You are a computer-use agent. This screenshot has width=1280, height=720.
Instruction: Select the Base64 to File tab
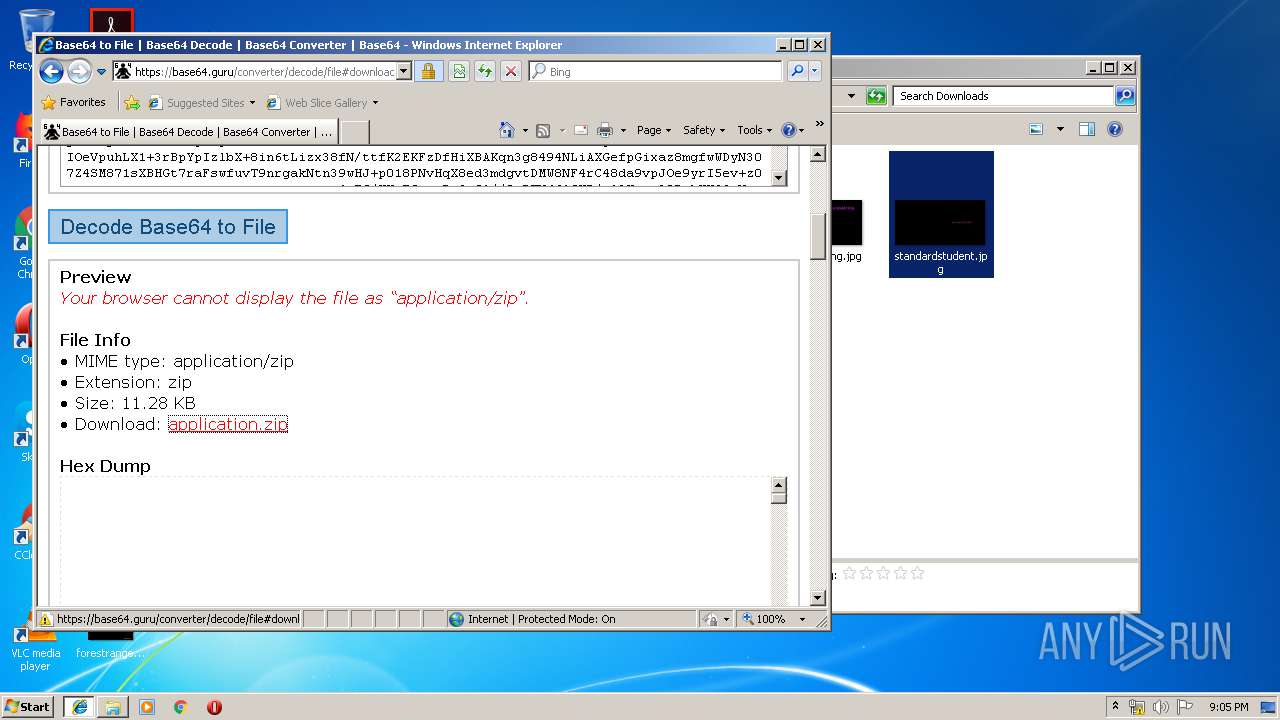(x=188, y=131)
